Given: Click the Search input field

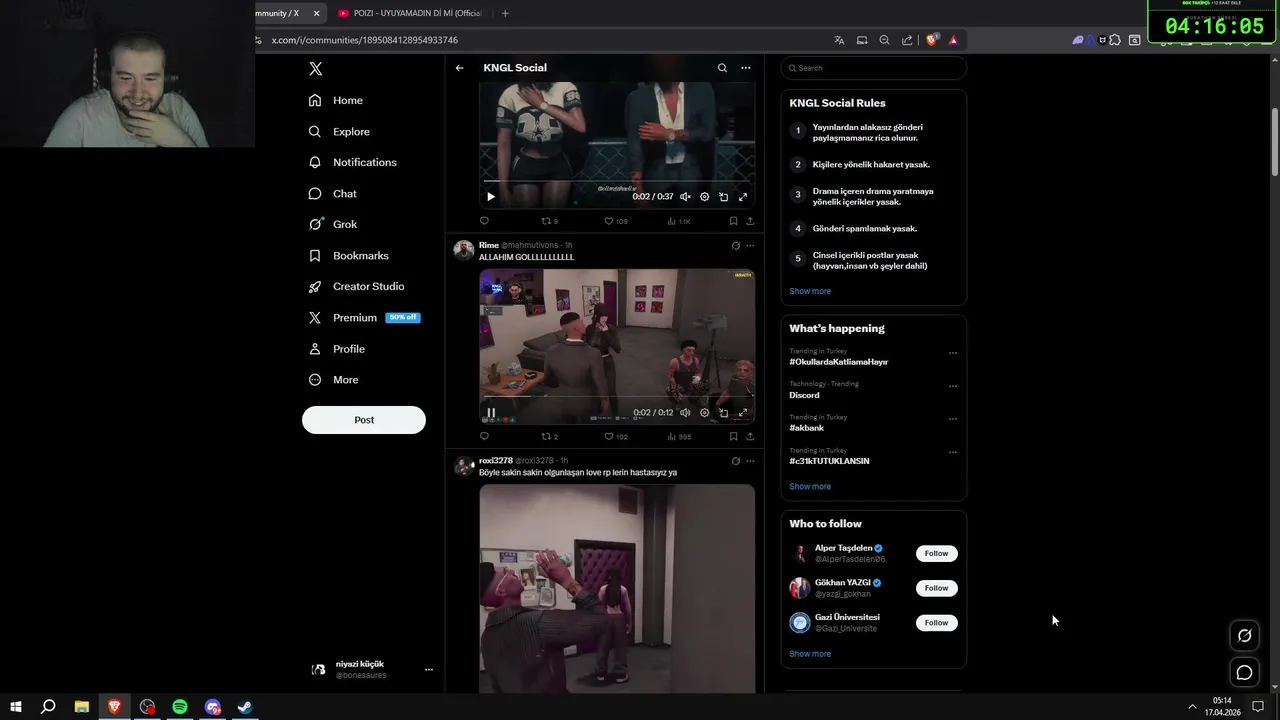Looking at the screenshot, I should 874,68.
